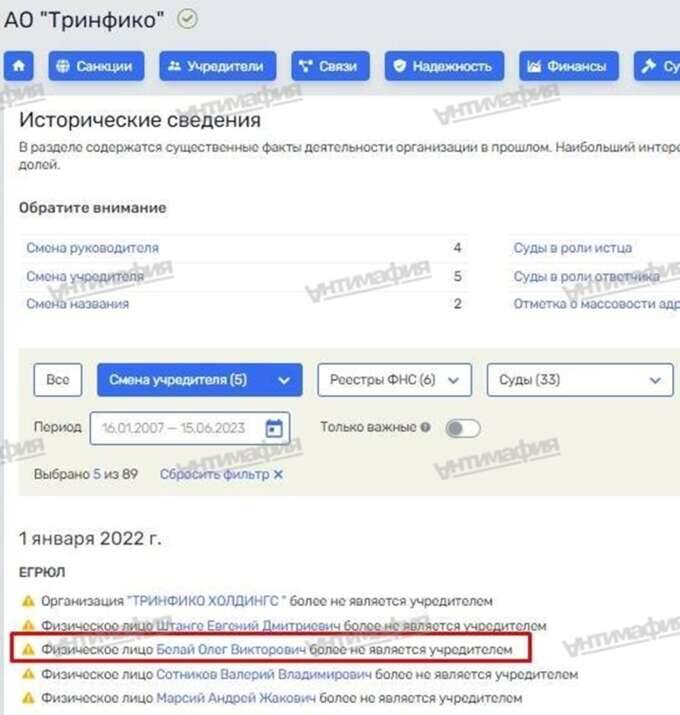Open the Реестры ФНС (6) dropdown
680x715 pixels.
(395, 380)
